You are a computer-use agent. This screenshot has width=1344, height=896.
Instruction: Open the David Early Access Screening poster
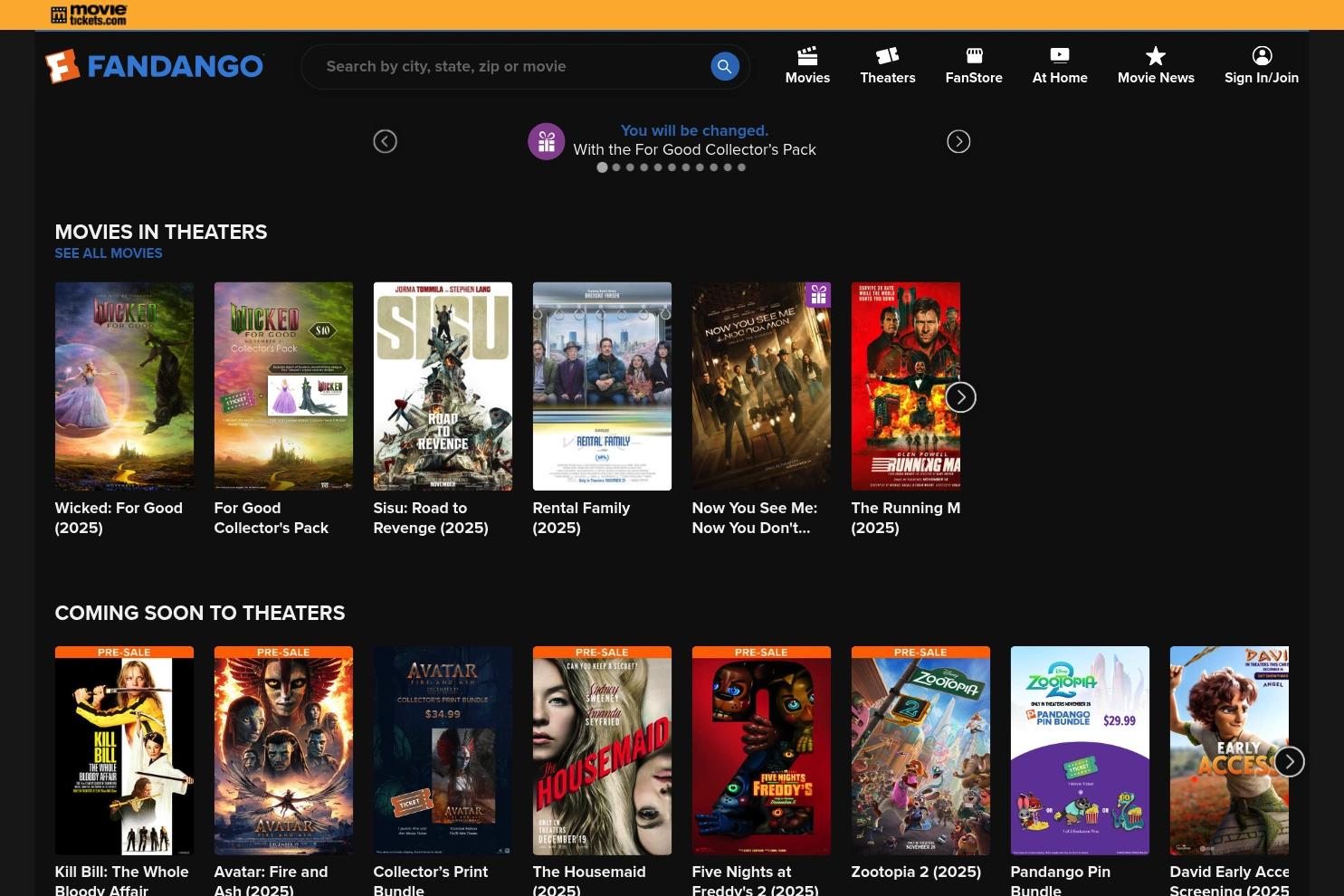point(1229,750)
